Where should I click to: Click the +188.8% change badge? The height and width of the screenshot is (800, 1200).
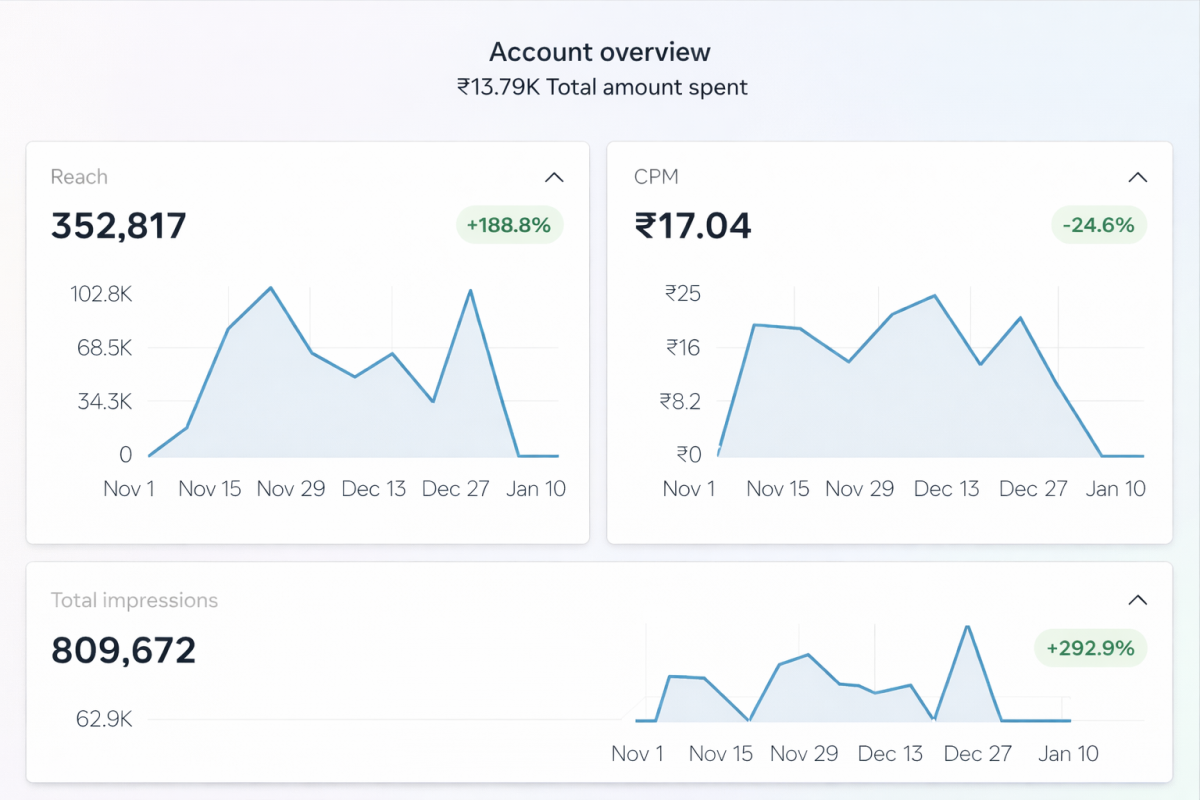point(510,225)
